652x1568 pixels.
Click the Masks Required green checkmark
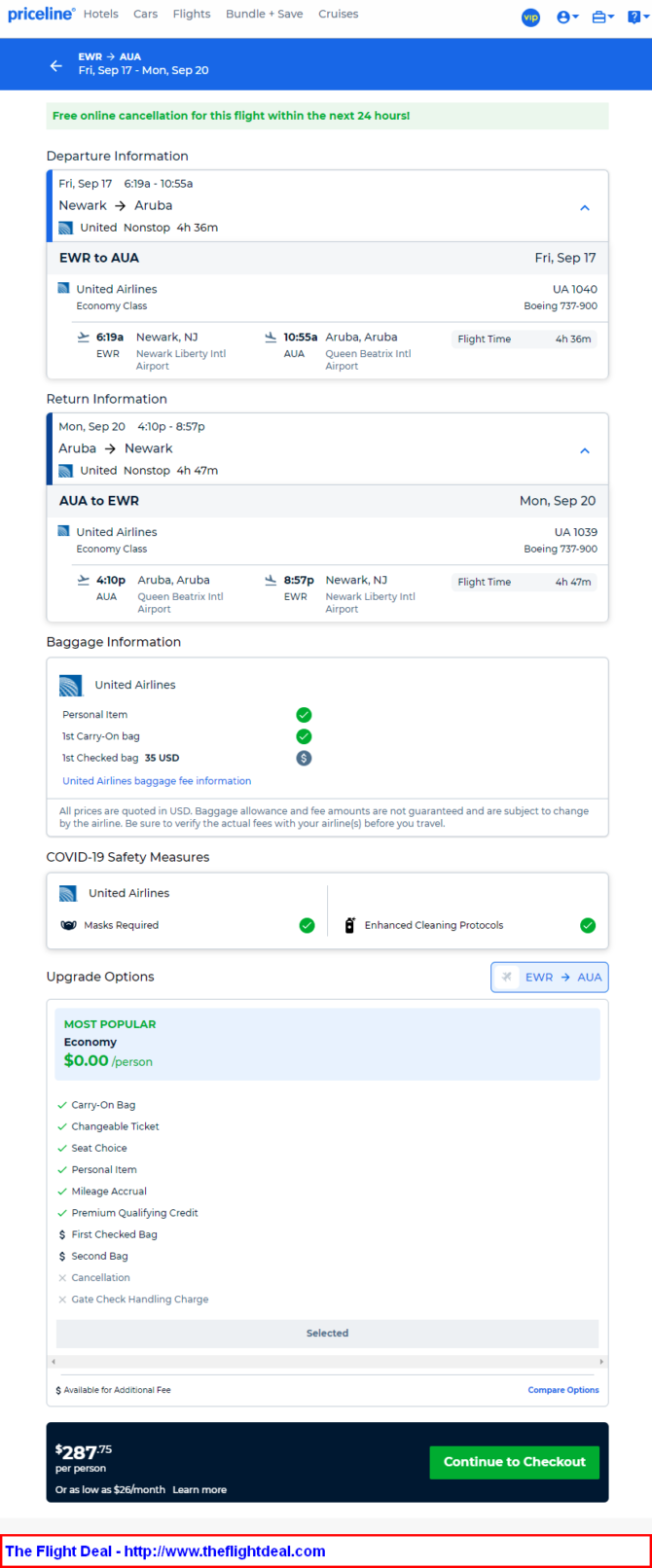coord(308,925)
